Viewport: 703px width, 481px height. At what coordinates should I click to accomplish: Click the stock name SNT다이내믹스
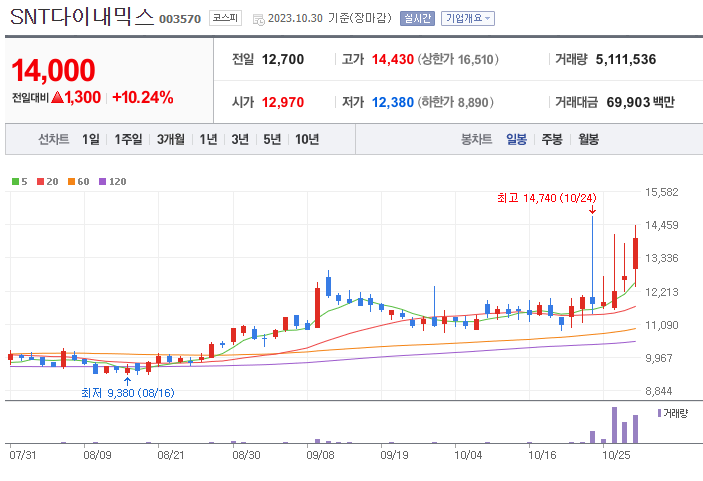click(82, 17)
